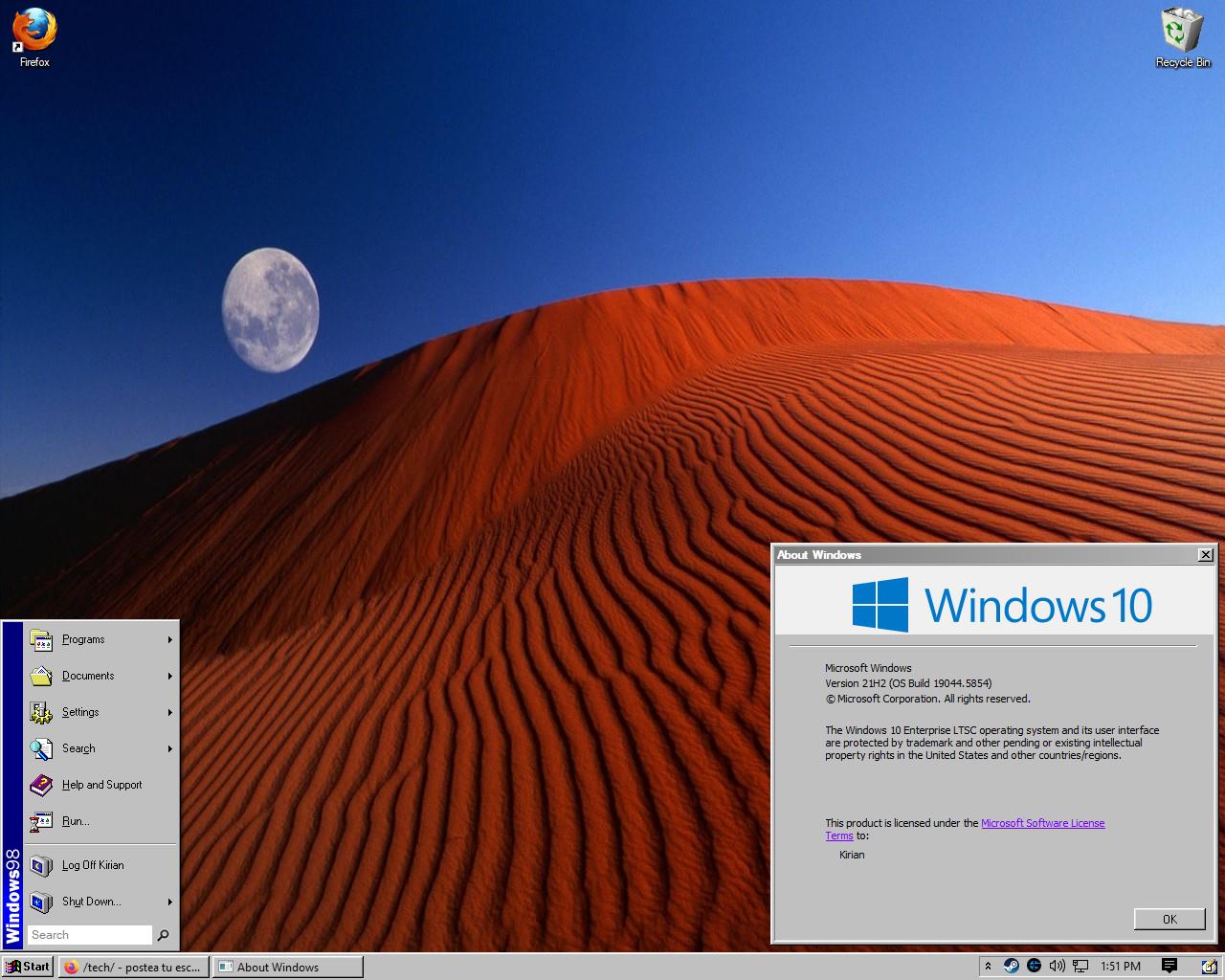Click the magnifier button beside Start search
This screenshot has width=1225, height=980.
tap(164, 935)
